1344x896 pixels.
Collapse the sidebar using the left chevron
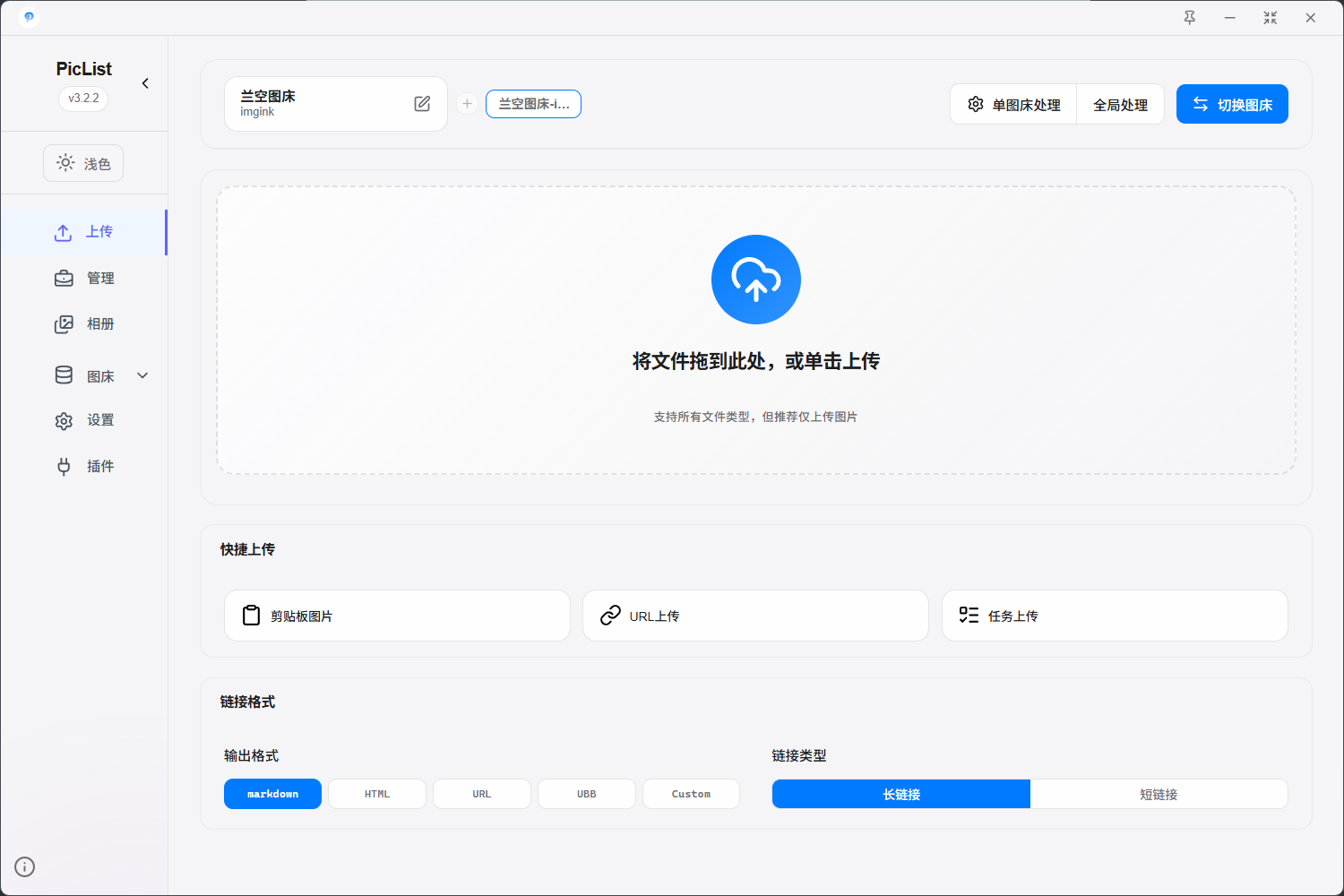(x=145, y=83)
